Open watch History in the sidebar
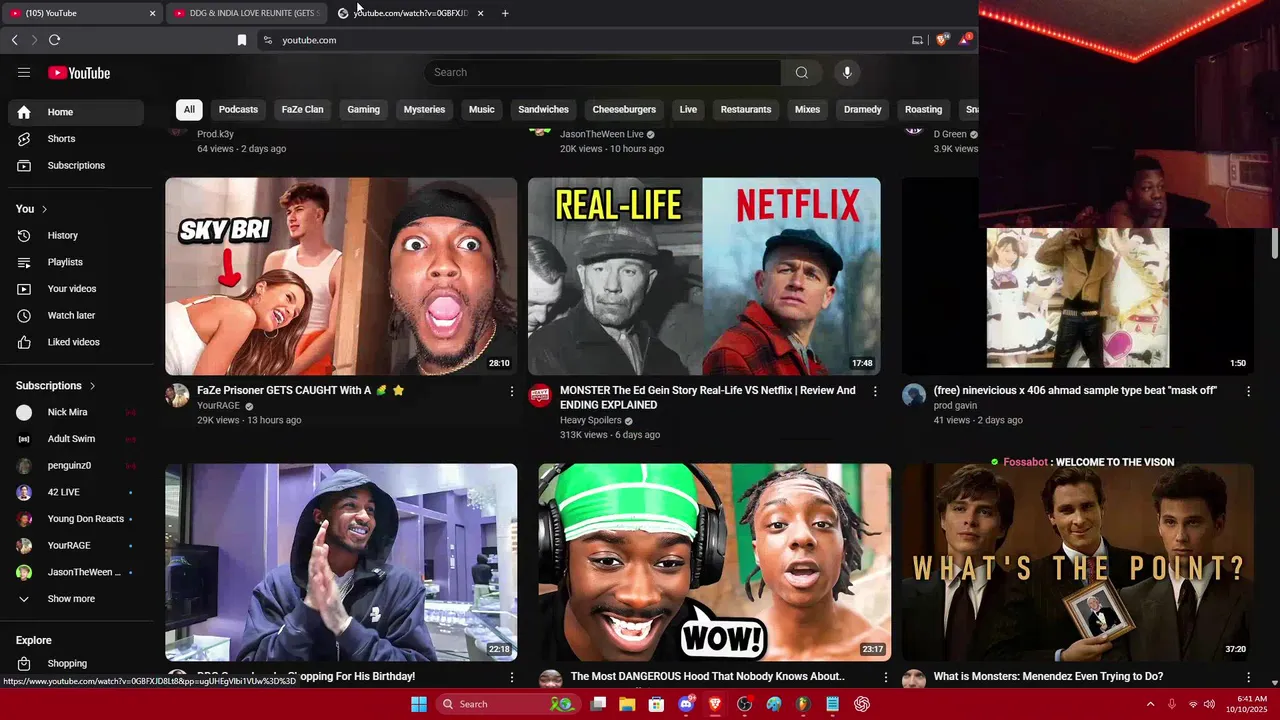This screenshot has width=1280, height=720. click(x=76, y=235)
